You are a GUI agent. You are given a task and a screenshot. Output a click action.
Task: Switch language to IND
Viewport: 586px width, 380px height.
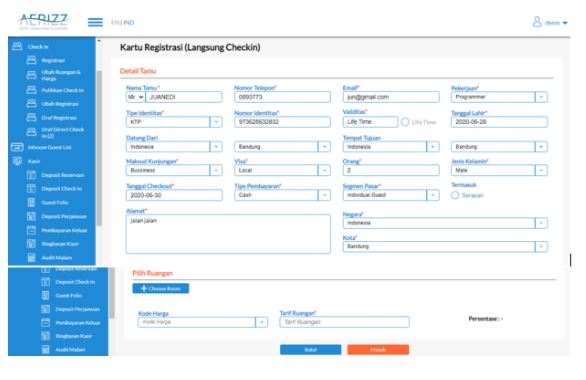pyautogui.click(x=129, y=22)
